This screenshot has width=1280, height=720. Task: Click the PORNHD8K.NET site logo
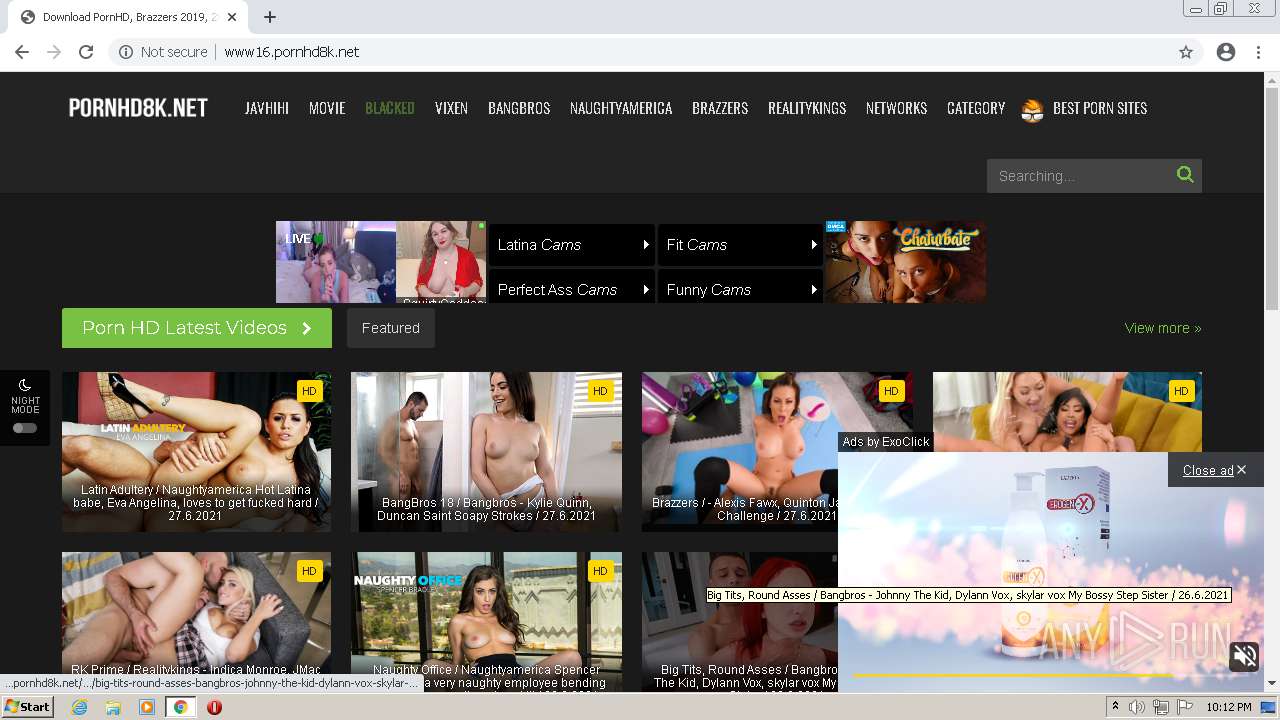tap(138, 108)
